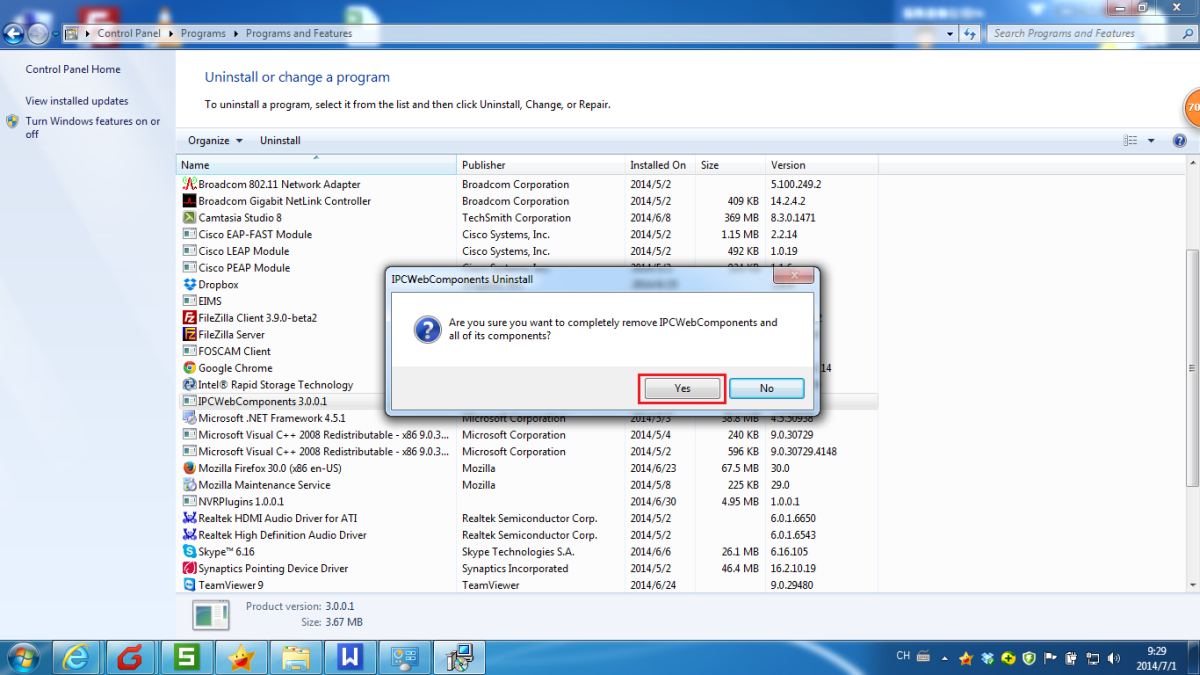Select the TeamViewer 9 icon
Image resolution: width=1200 pixels, height=675 pixels.
pos(190,585)
